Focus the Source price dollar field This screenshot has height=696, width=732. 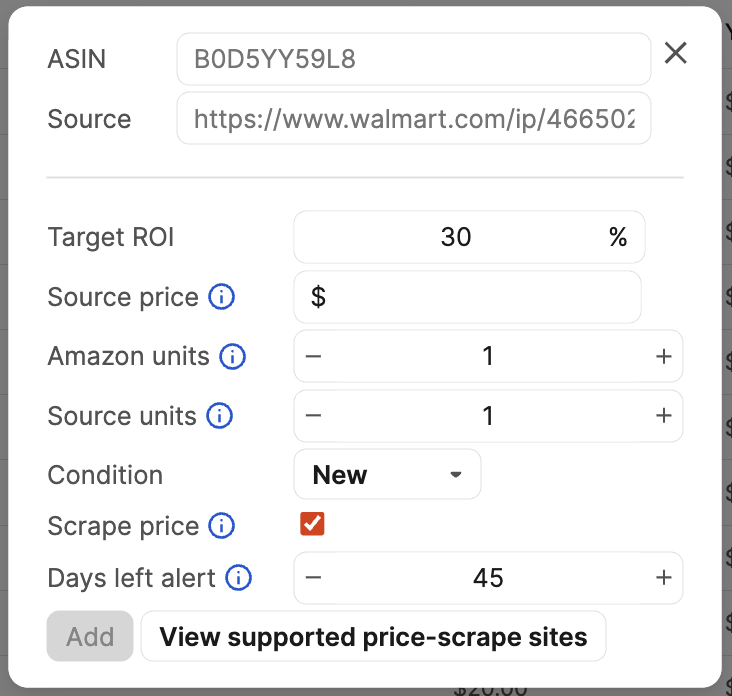[x=467, y=297]
